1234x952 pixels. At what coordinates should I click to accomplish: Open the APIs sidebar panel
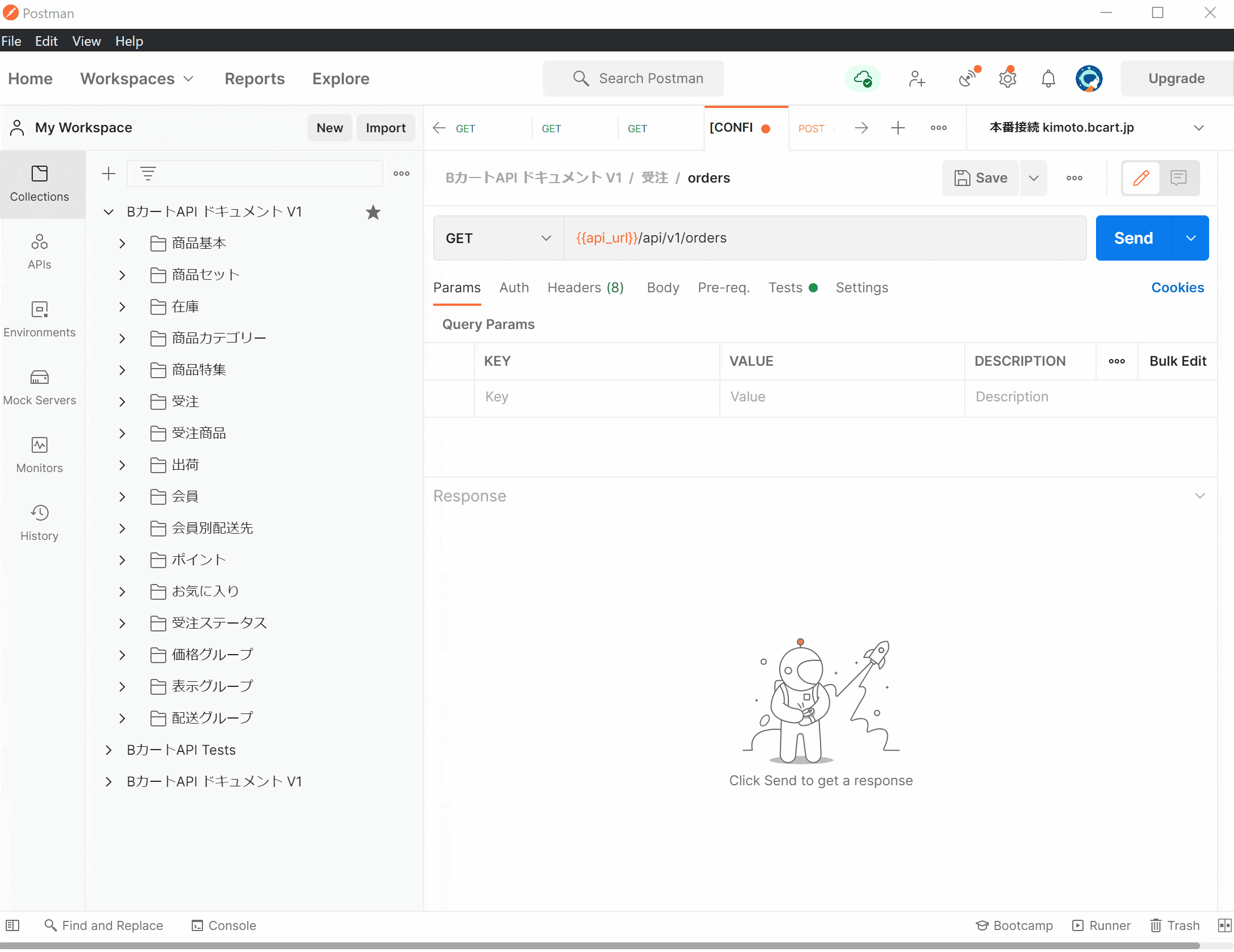(40, 252)
